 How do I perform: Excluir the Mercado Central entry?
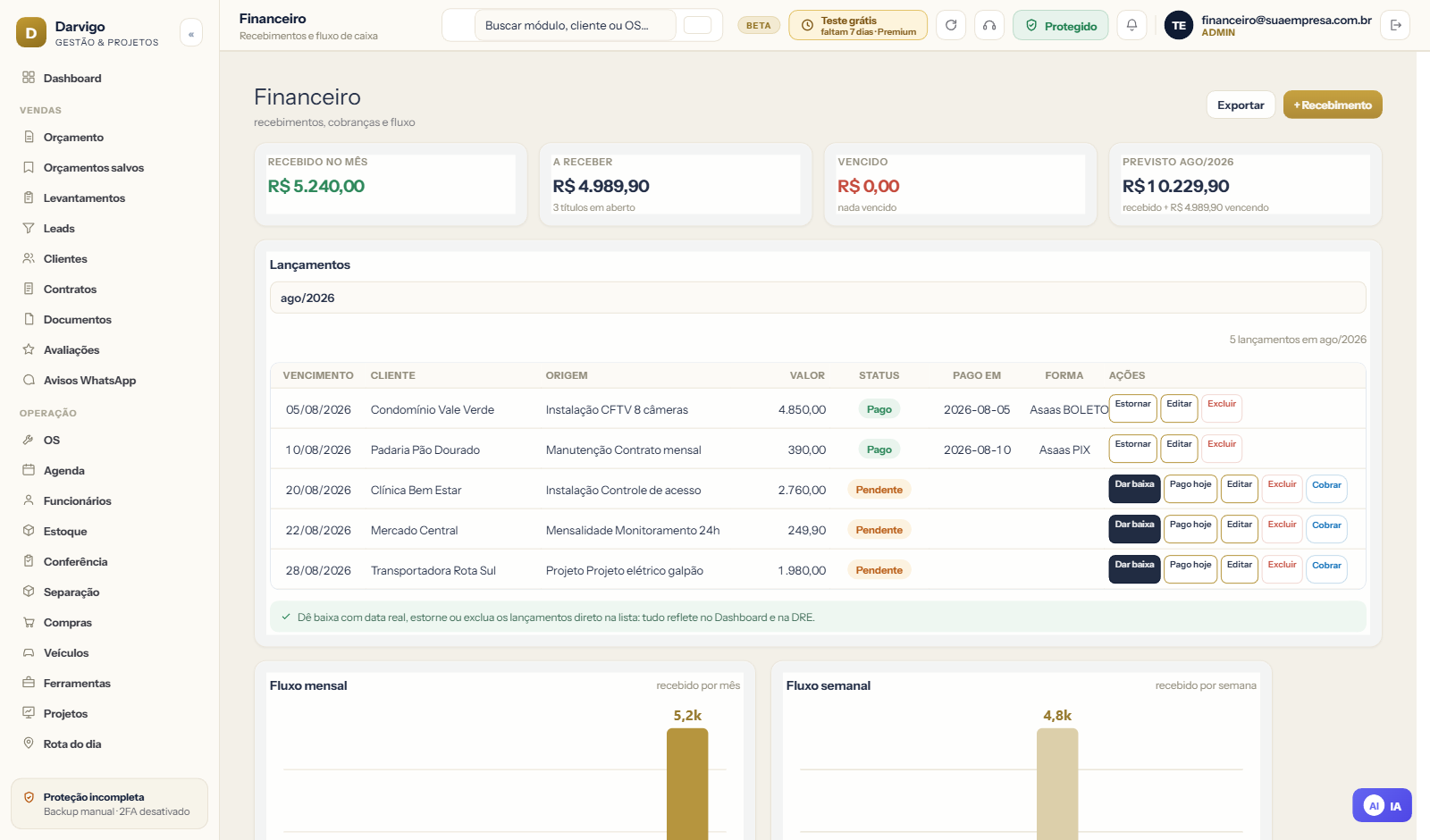point(1283,529)
